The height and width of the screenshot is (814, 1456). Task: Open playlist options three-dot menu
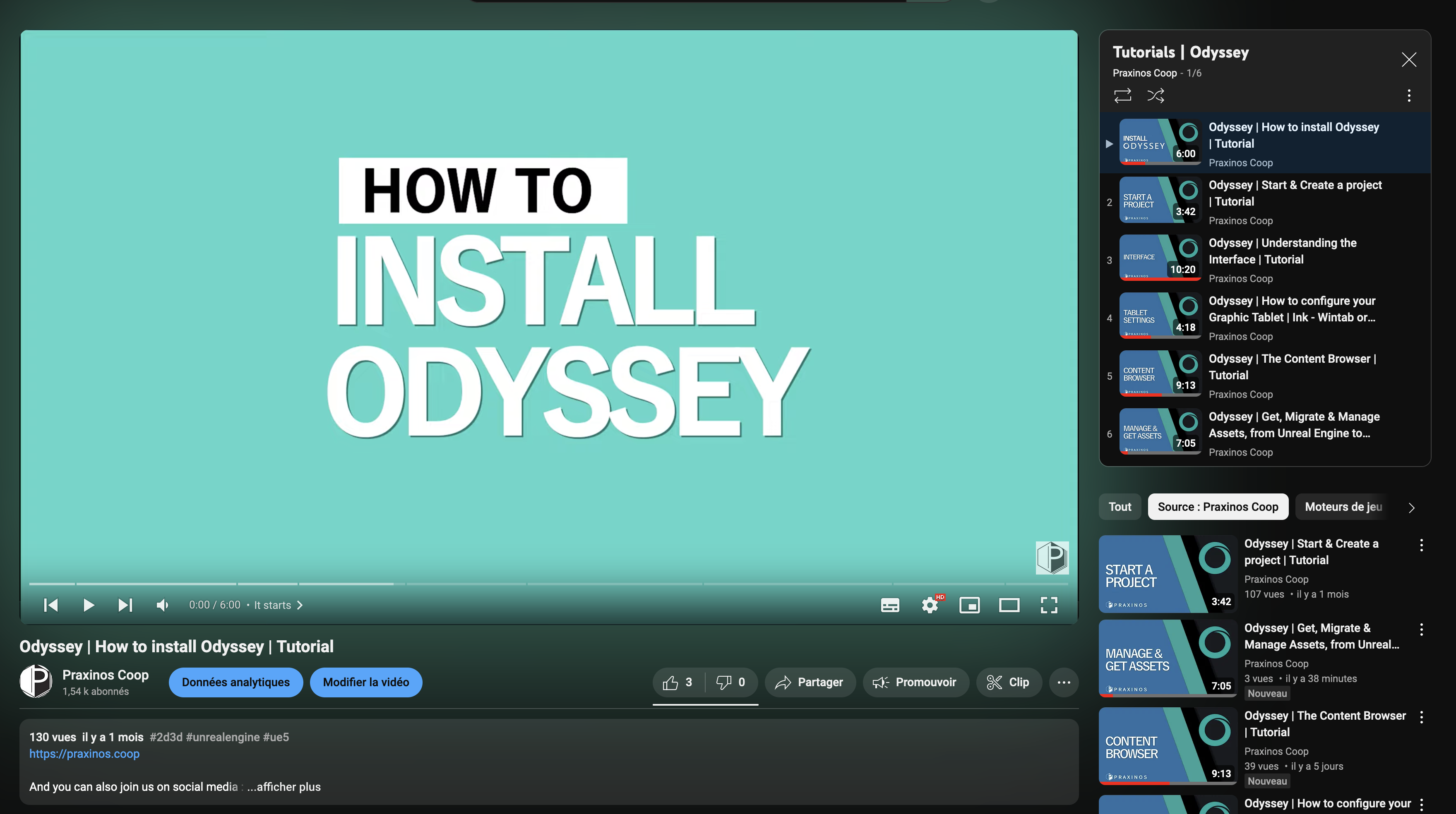1409,96
